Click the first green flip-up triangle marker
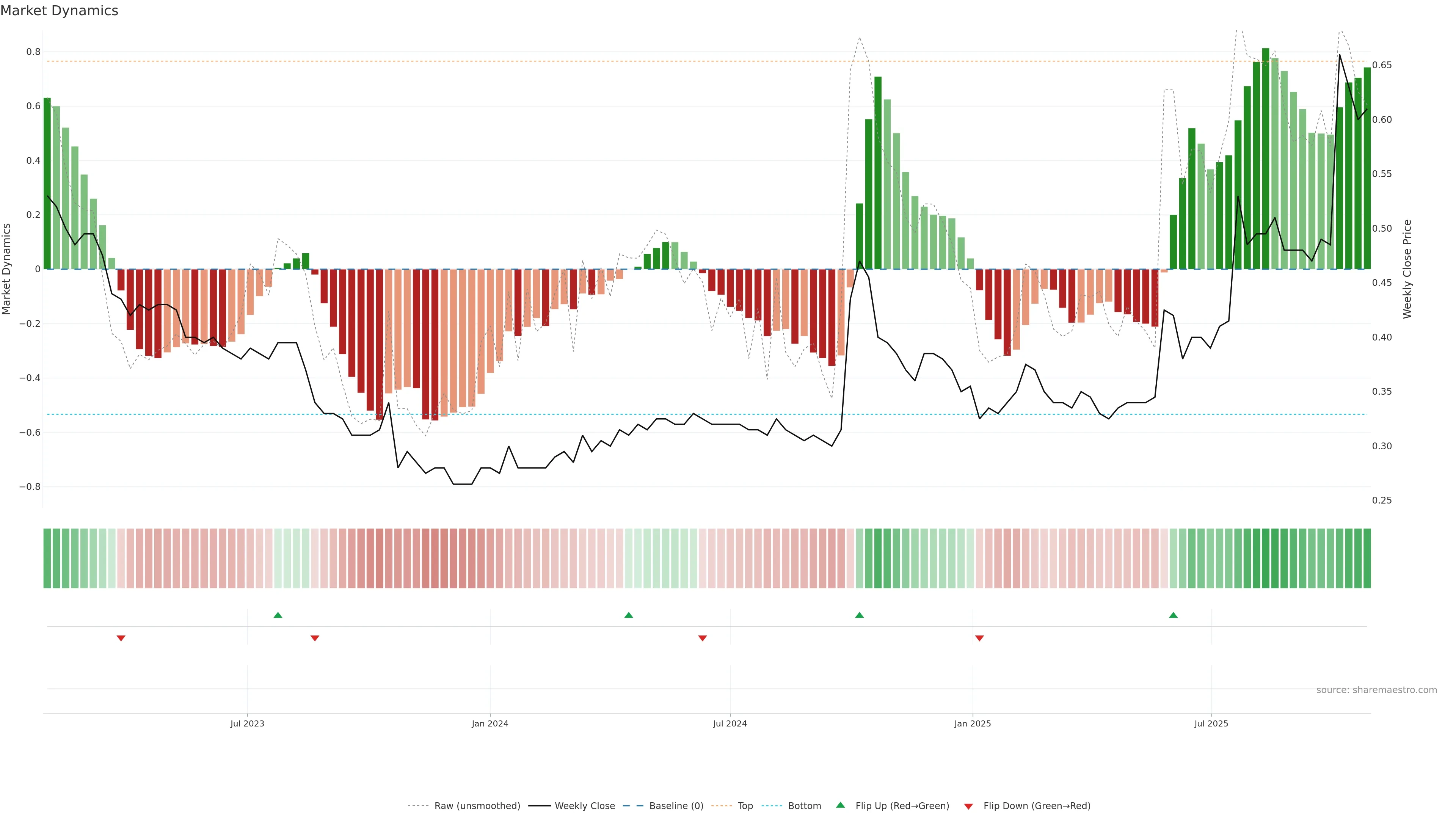This screenshot has height=819, width=1456. [x=278, y=615]
